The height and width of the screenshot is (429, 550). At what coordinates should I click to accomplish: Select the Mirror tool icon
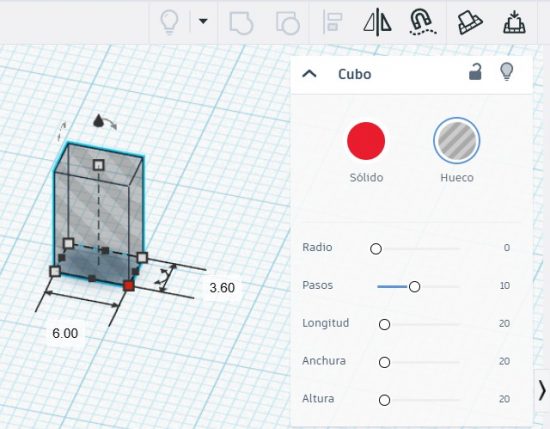point(377,22)
